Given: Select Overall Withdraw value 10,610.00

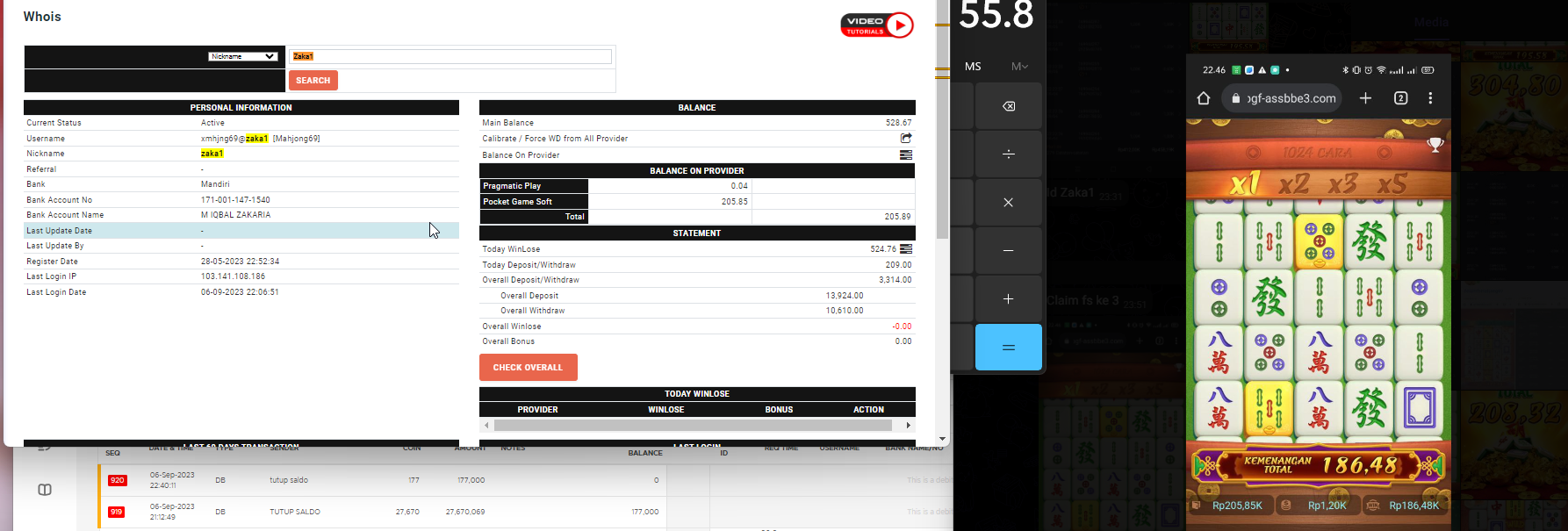Looking at the screenshot, I should (x=845, y=311).
